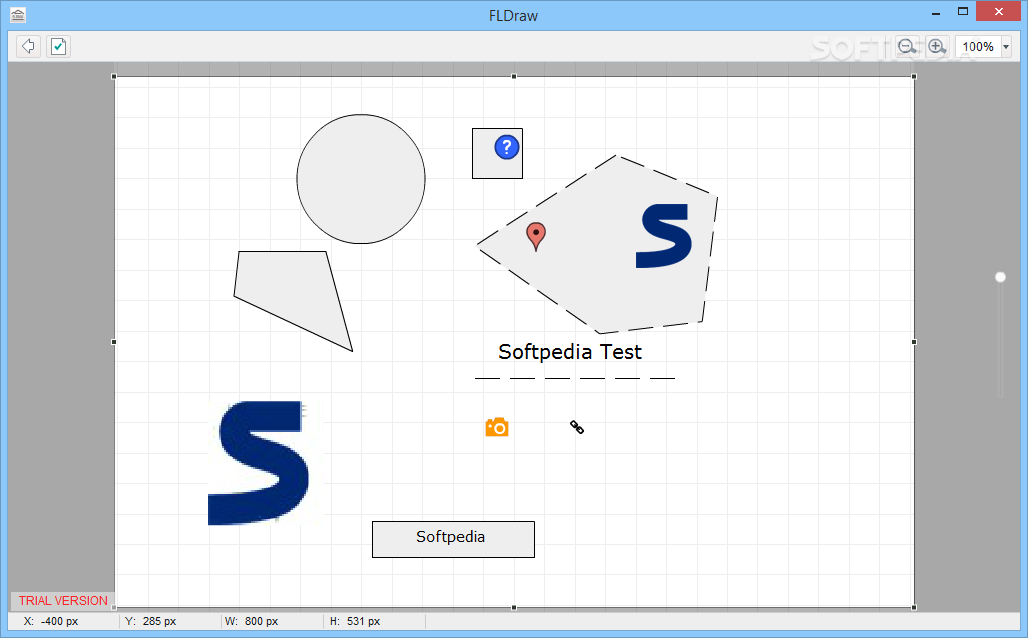The height and width of the screenshot is (638, 1028).
Task: Click the bottom center canvas resize handle
Action: pyautogui.click(x=514, y=608)
